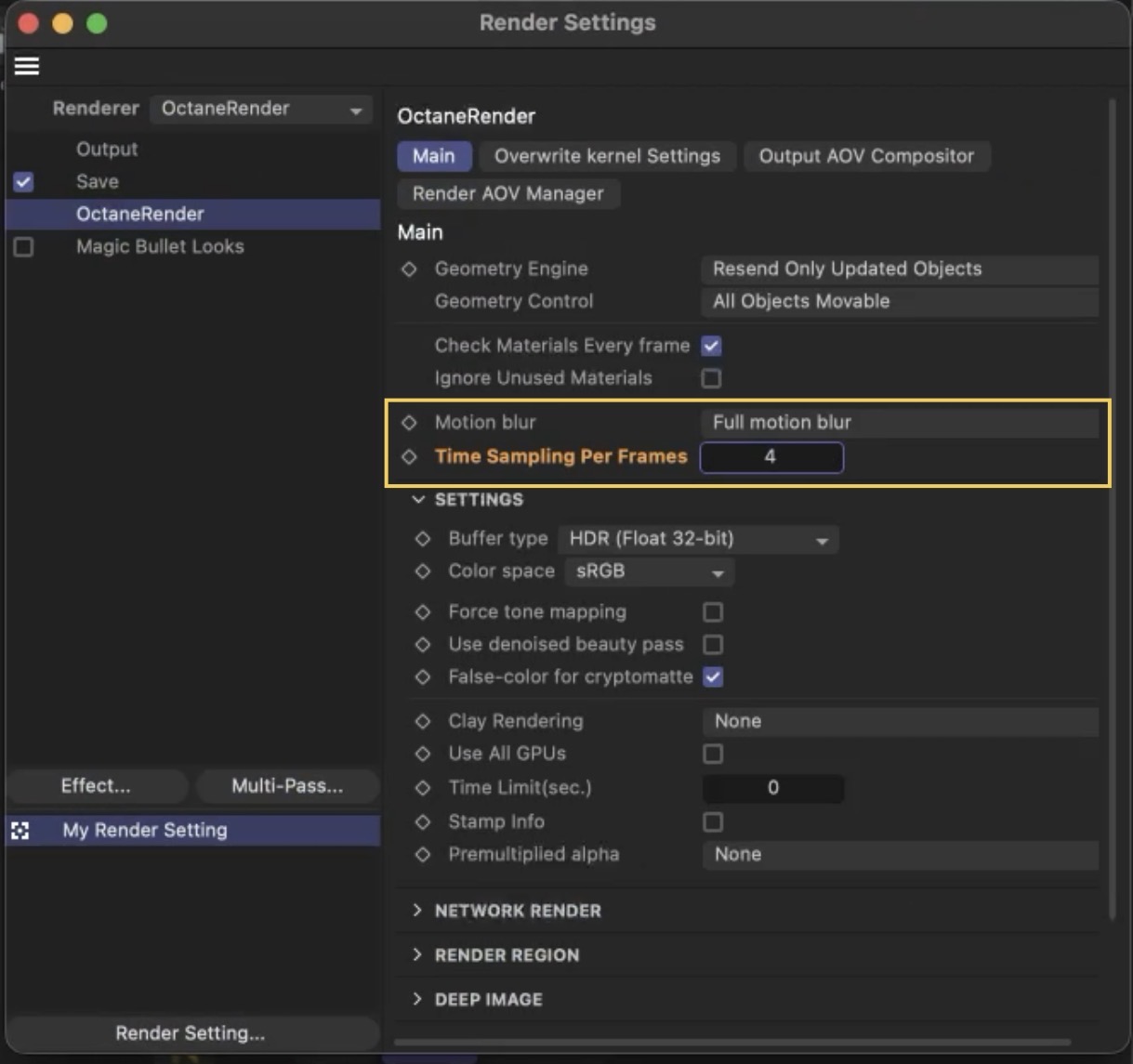Click Time Sampling Per Frames keyframe diamond

click(x=409, y=457)
